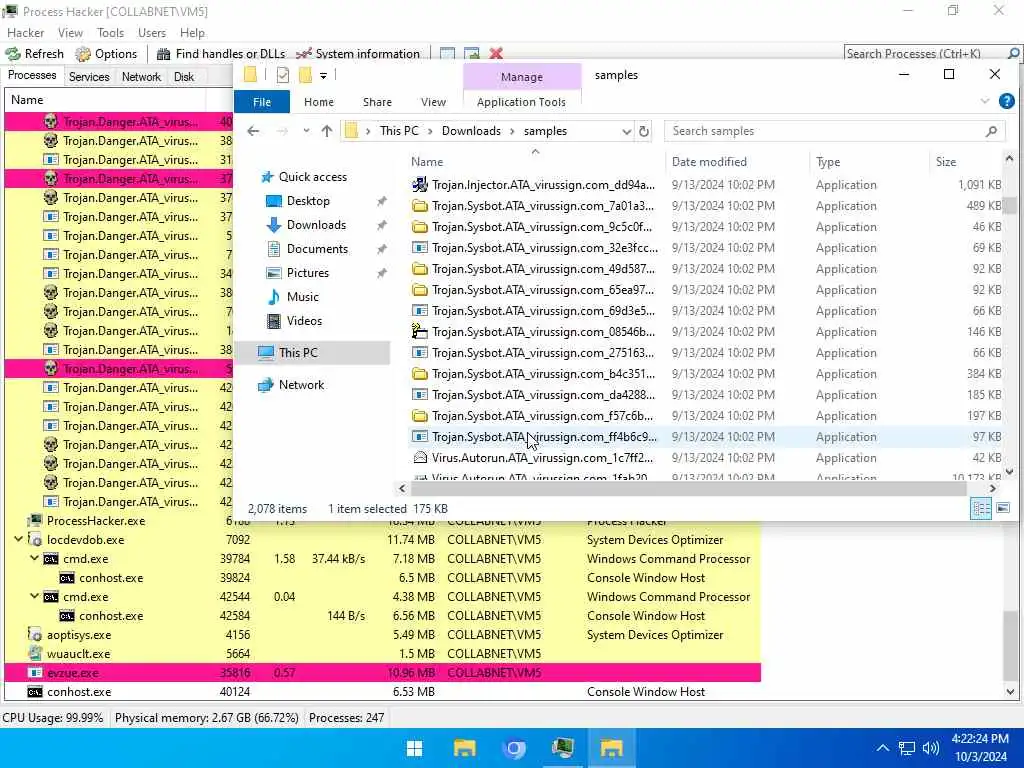Switch to details view layout icon
1024x768 pixels.
tap(981, 508)
